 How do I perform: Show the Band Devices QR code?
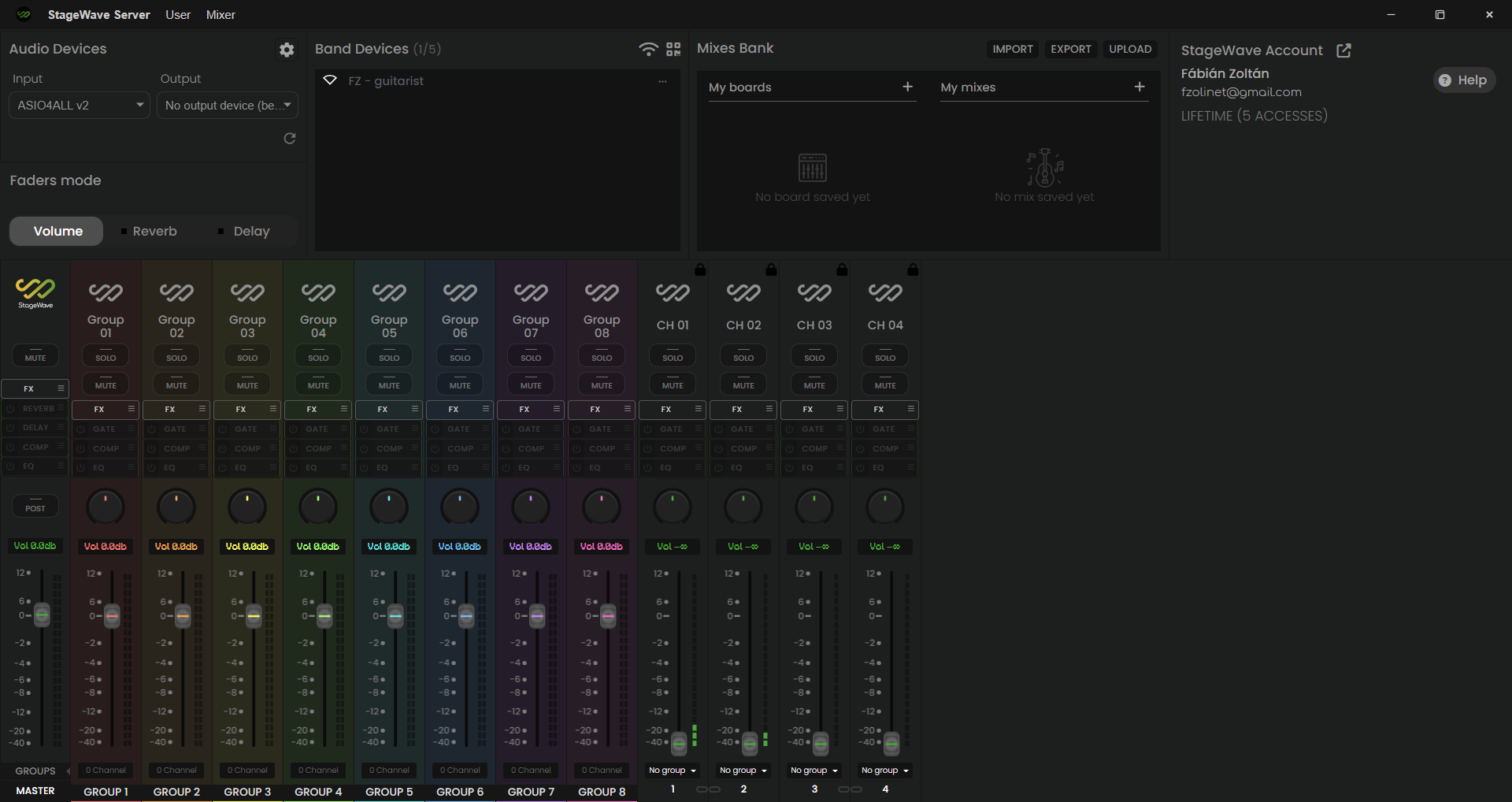pos(673,50)
